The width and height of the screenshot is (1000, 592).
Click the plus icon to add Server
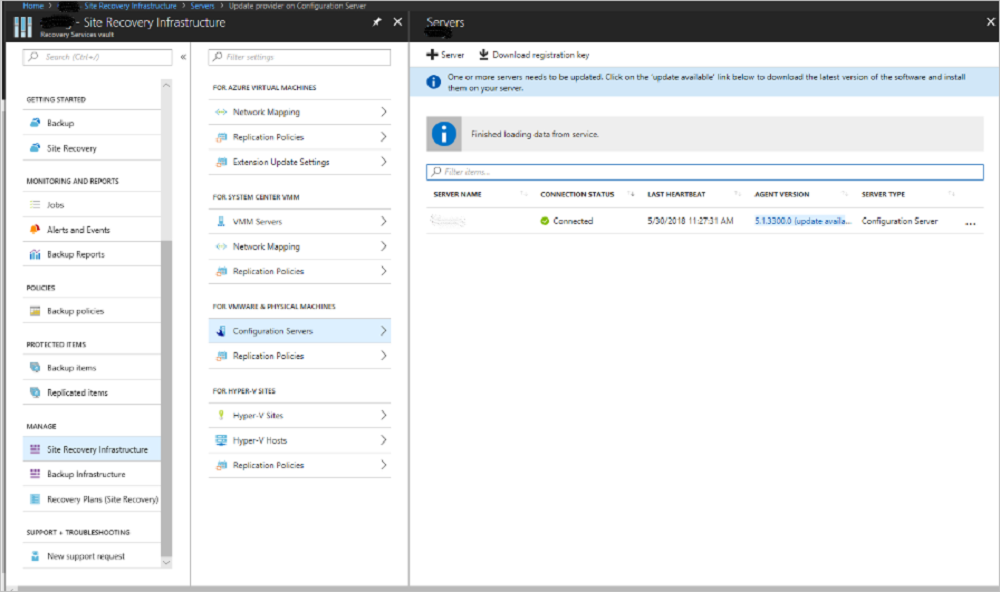point(432,55)
